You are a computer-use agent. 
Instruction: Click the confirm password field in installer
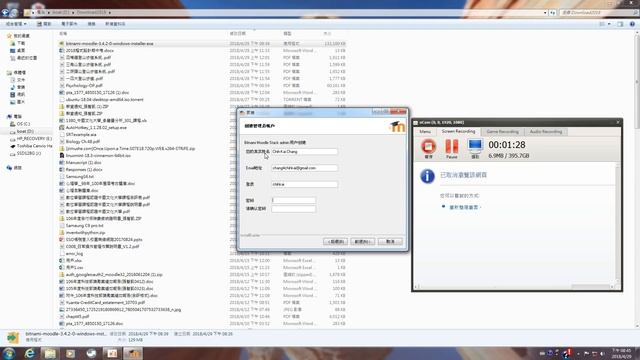[293, 209]
